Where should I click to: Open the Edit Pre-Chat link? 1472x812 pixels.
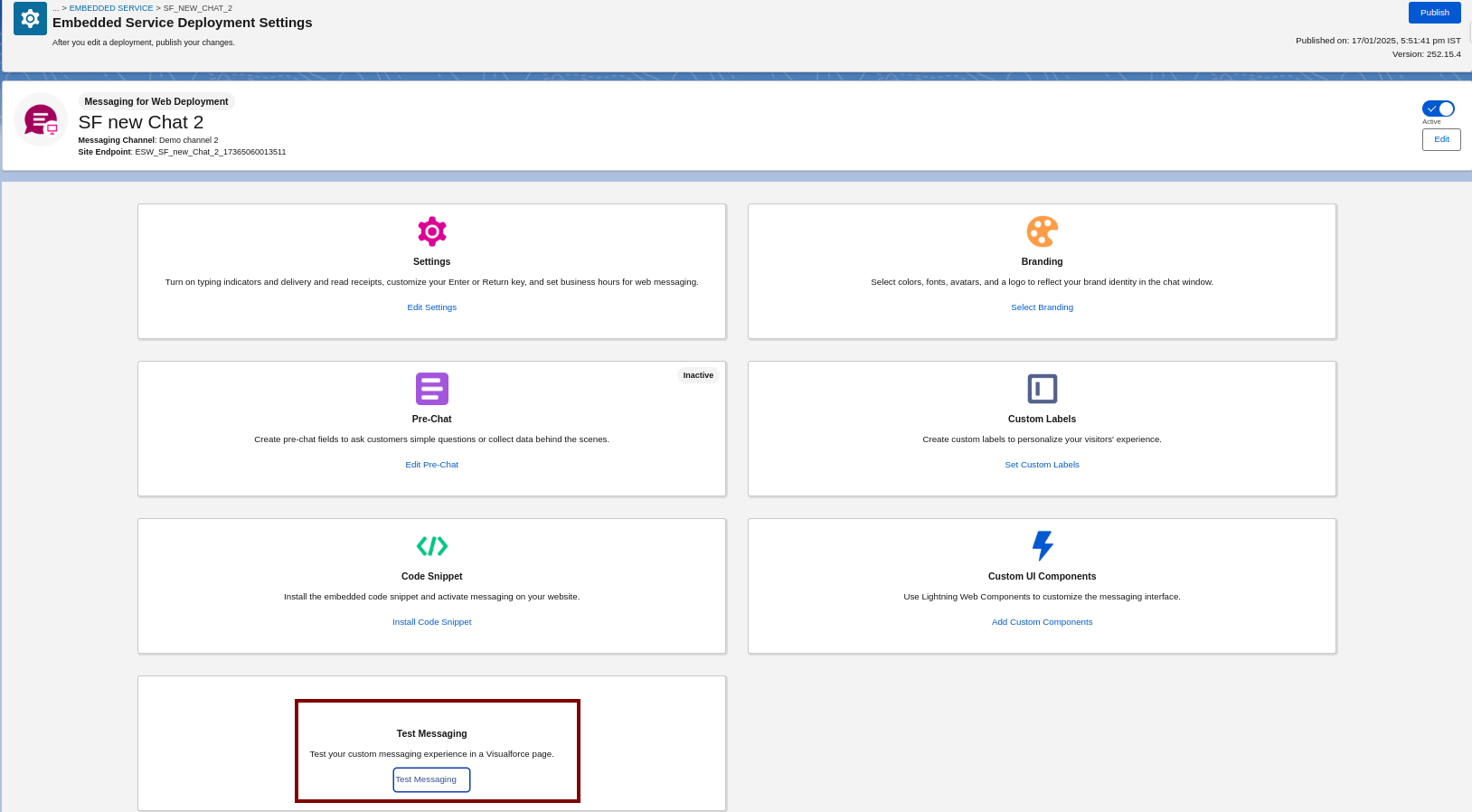(432, 465)
